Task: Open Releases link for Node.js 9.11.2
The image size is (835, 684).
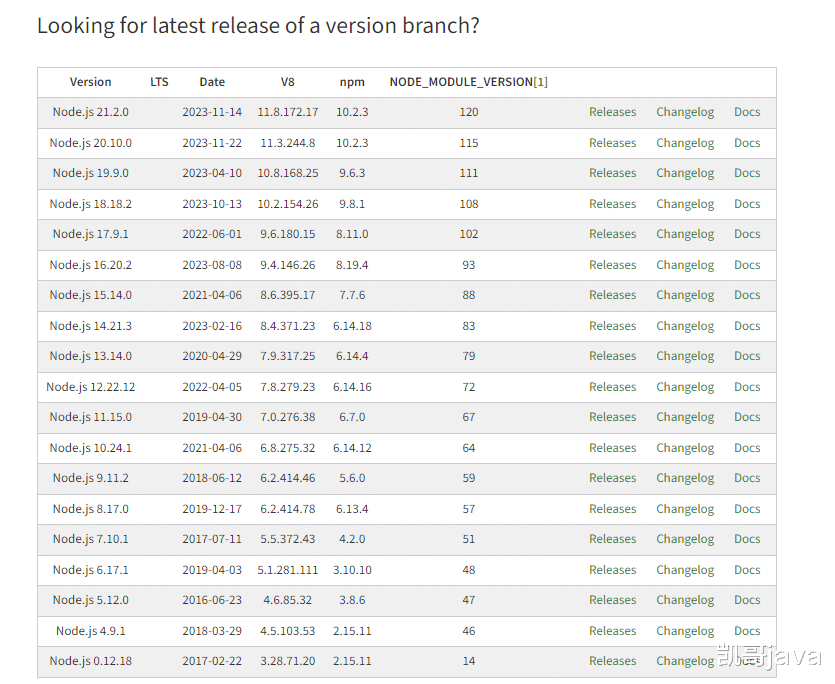Action: click(612, 478)
